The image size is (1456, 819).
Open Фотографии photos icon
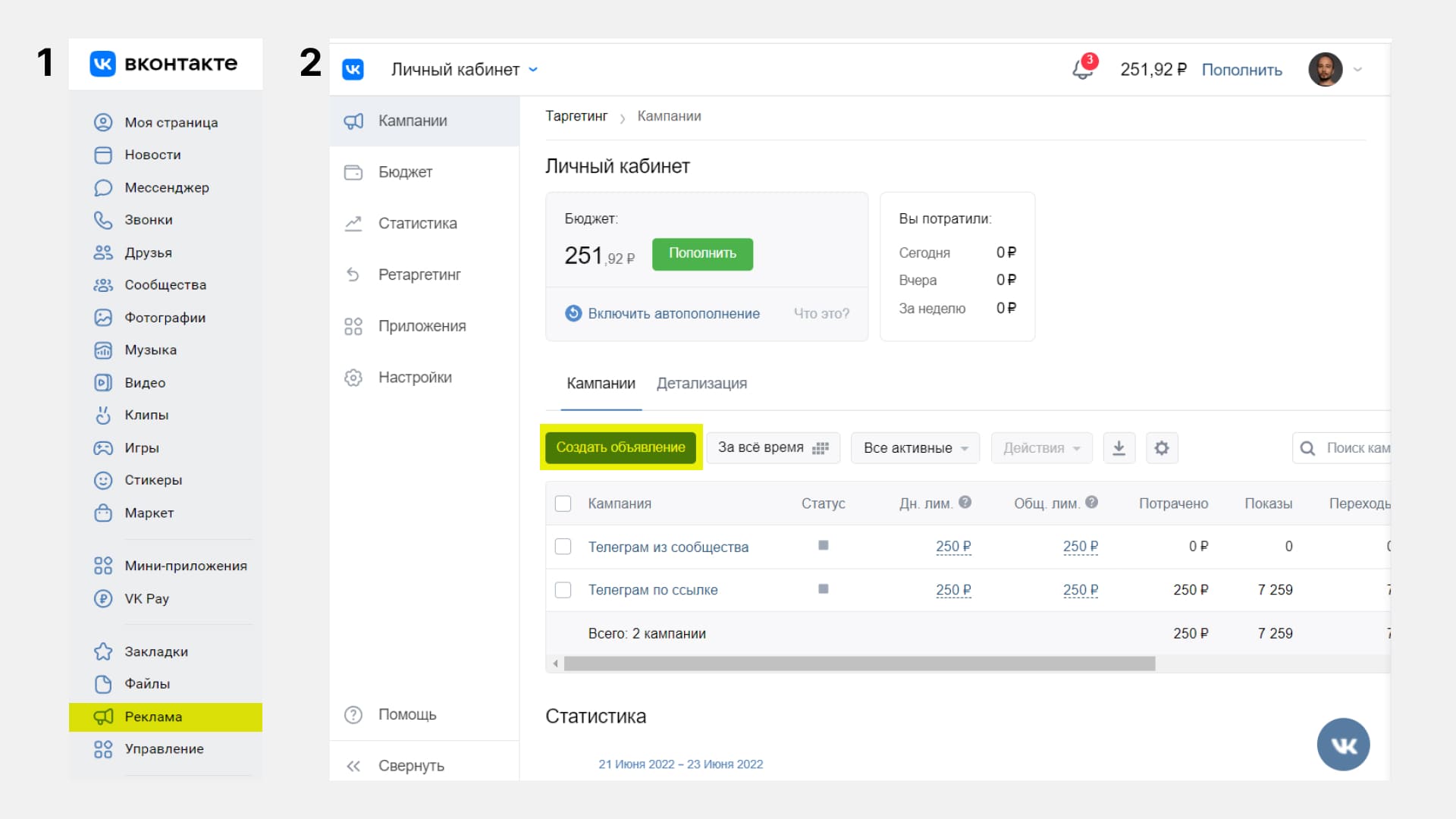tap(103, 318)
